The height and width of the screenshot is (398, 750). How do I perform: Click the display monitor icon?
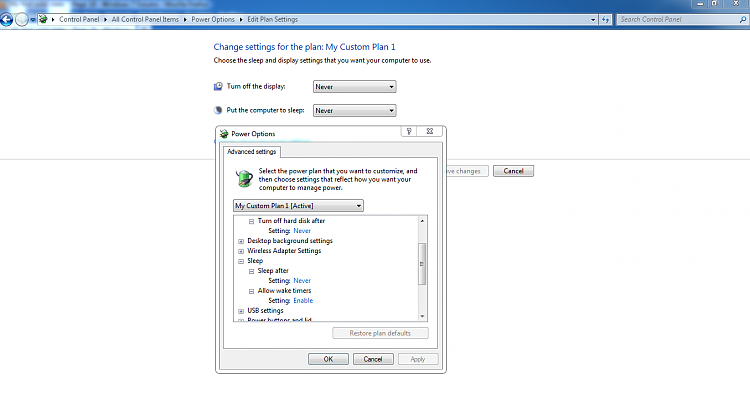[x=218, y=86]
